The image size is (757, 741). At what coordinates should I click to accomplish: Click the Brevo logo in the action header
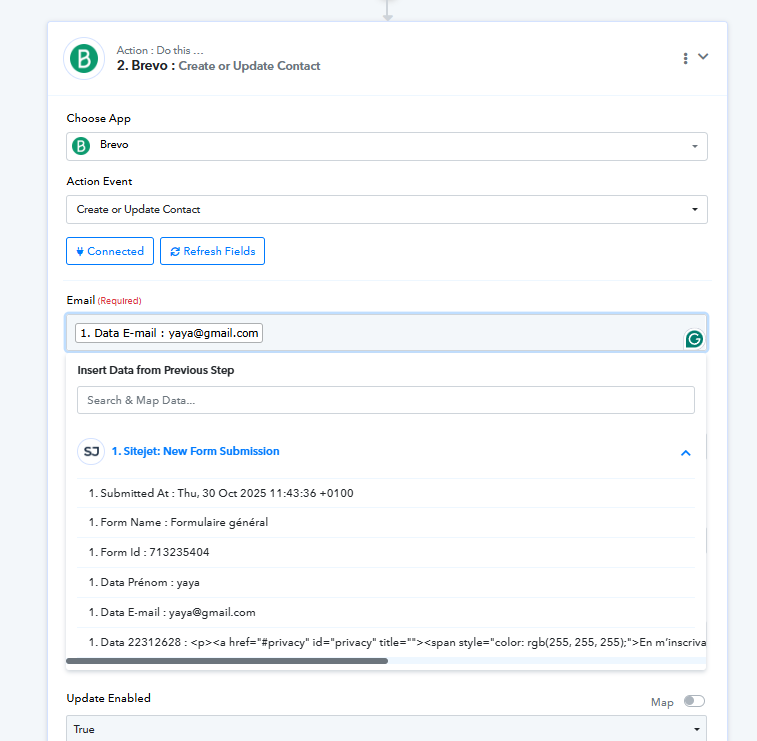pyautogui.click(x=84, y=58)
